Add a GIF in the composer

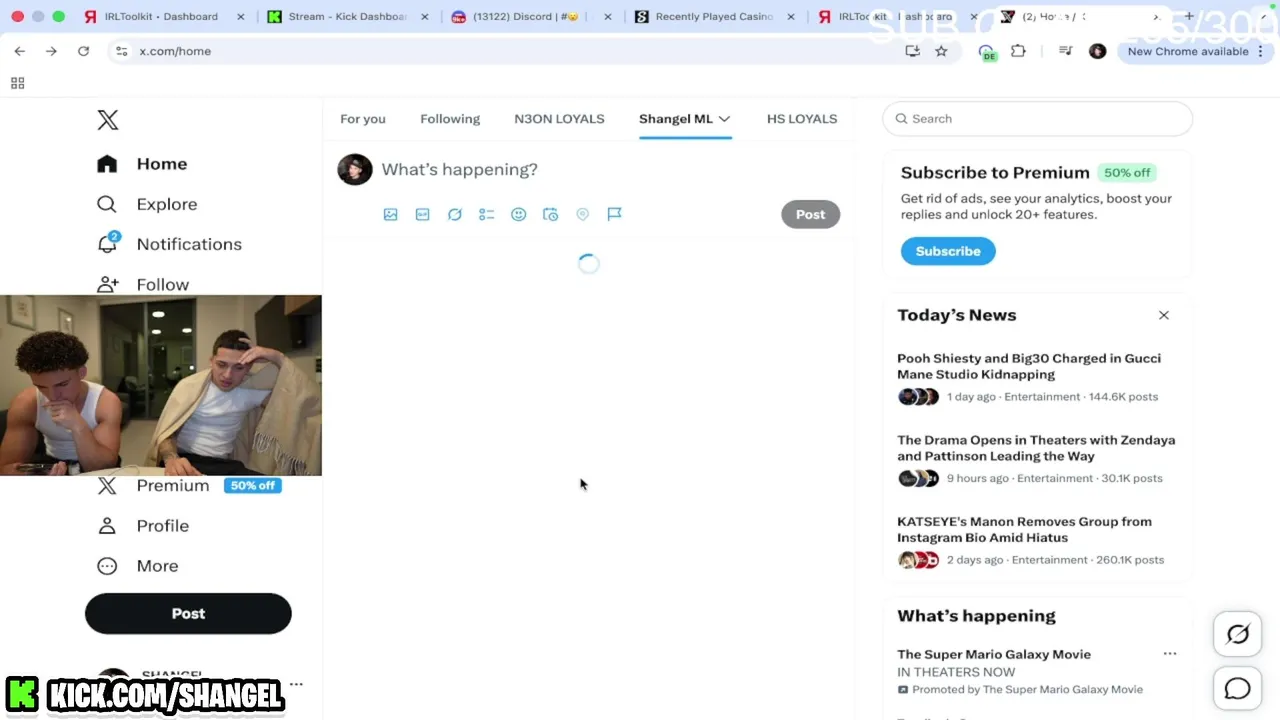(423, 214)
